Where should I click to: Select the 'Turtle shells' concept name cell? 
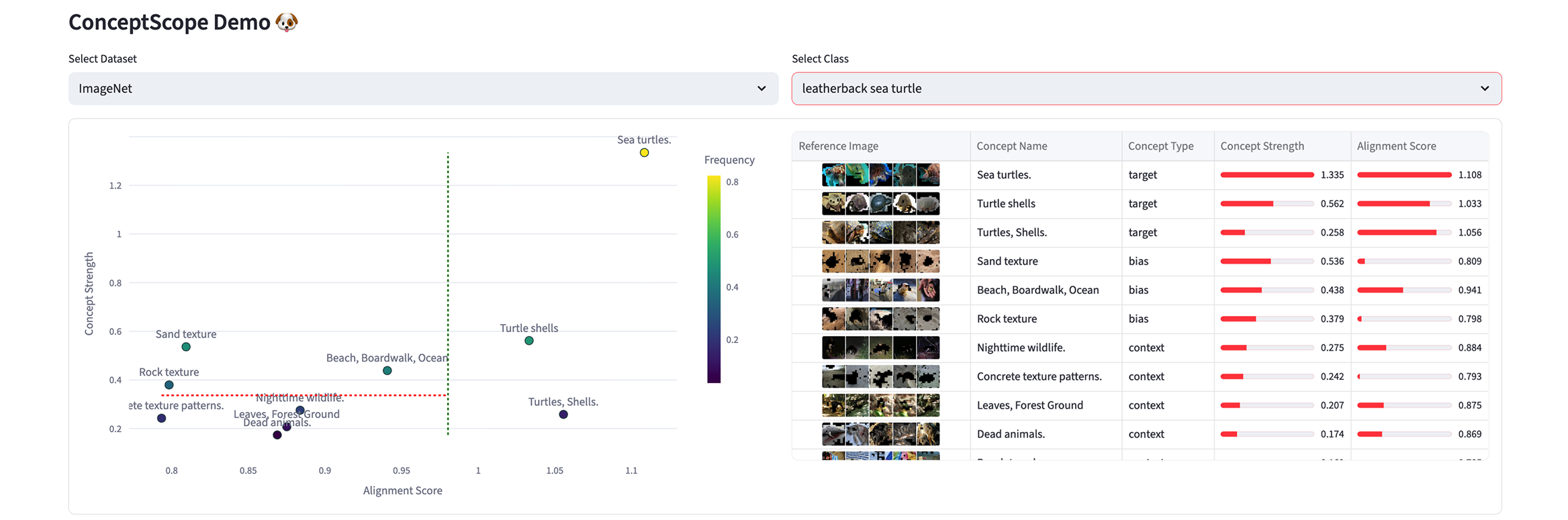(x=1046, y=204)
